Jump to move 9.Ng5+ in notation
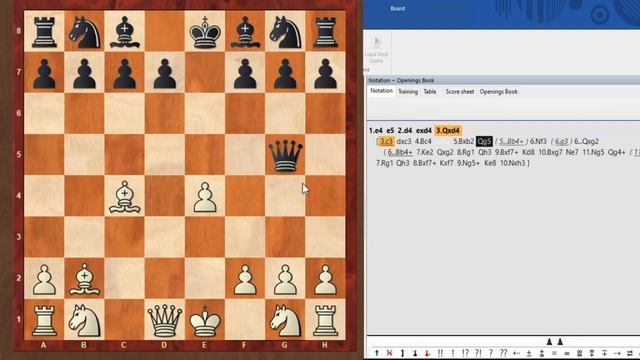The height and width of the screenshot is (360, 640). [x=468, y=163]
